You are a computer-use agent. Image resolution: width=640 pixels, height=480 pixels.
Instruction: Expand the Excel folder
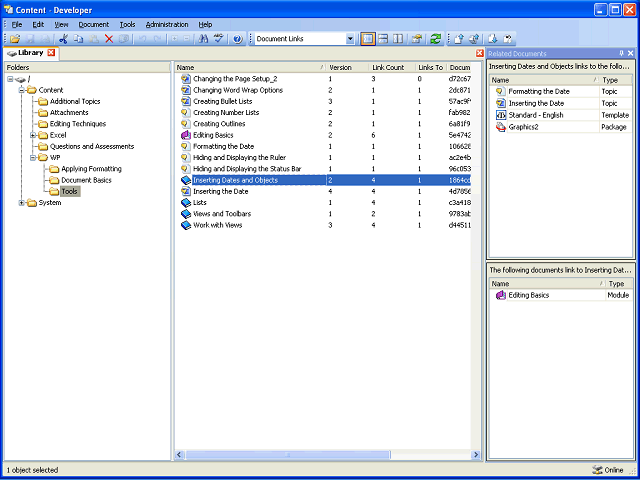[x=33, y=135]
